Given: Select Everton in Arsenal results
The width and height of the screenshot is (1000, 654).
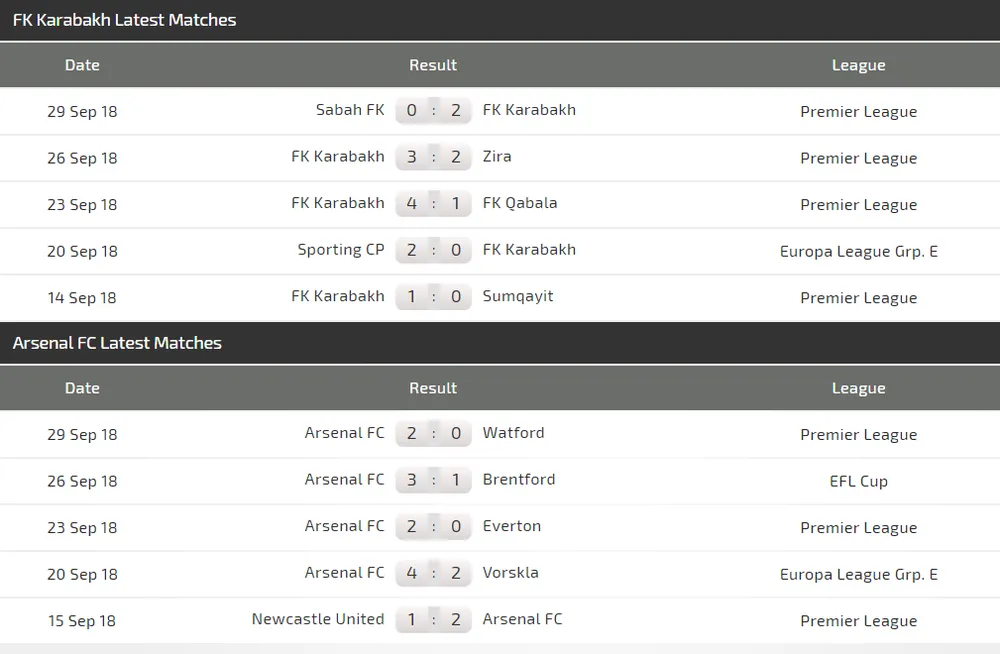Looking at the screenshot, I should coord(511,526).
